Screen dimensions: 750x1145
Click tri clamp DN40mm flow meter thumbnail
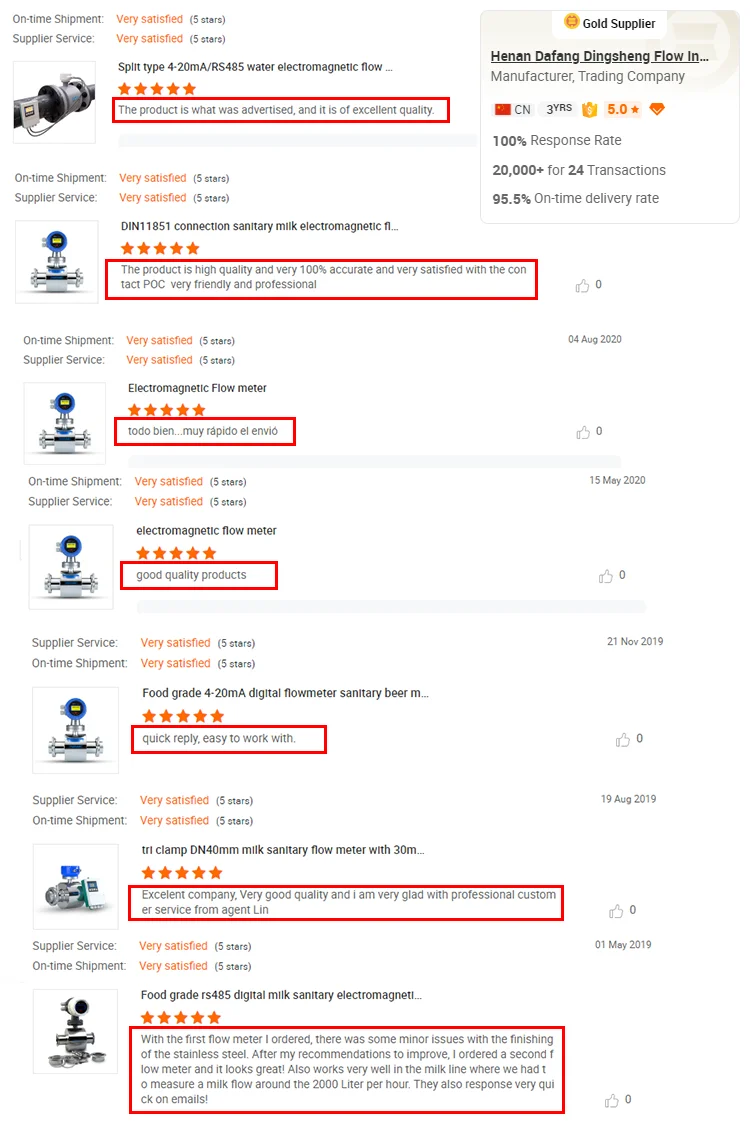click(x=76, y=886)
